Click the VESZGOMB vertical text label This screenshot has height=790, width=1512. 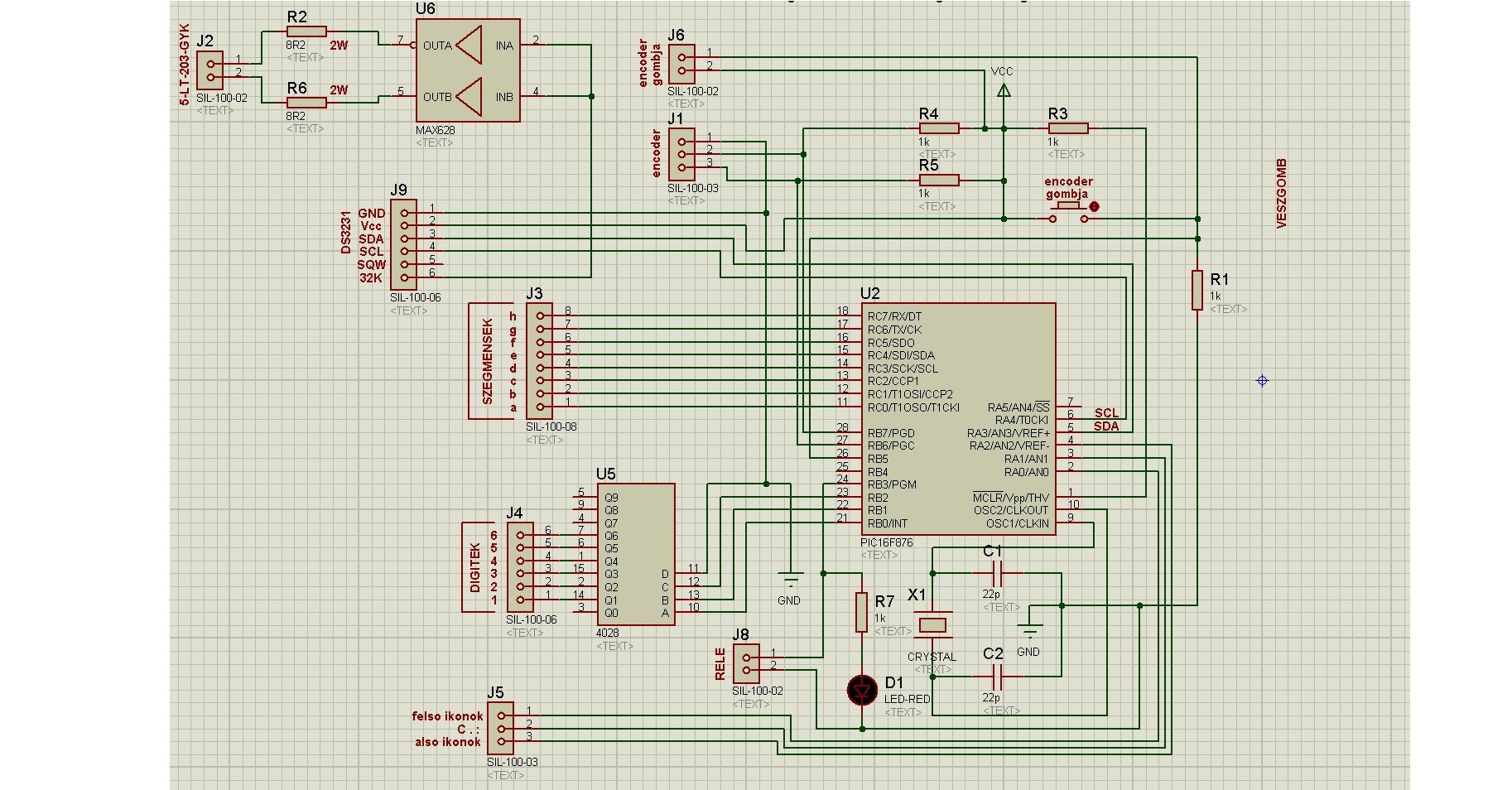pos(1282,194)
